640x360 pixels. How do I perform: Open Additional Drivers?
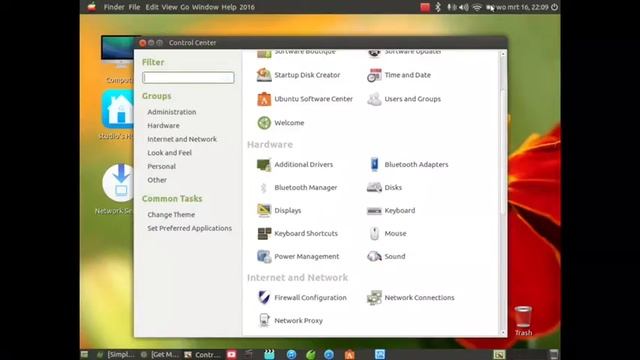pyautogui.click(x=295, y=164)
